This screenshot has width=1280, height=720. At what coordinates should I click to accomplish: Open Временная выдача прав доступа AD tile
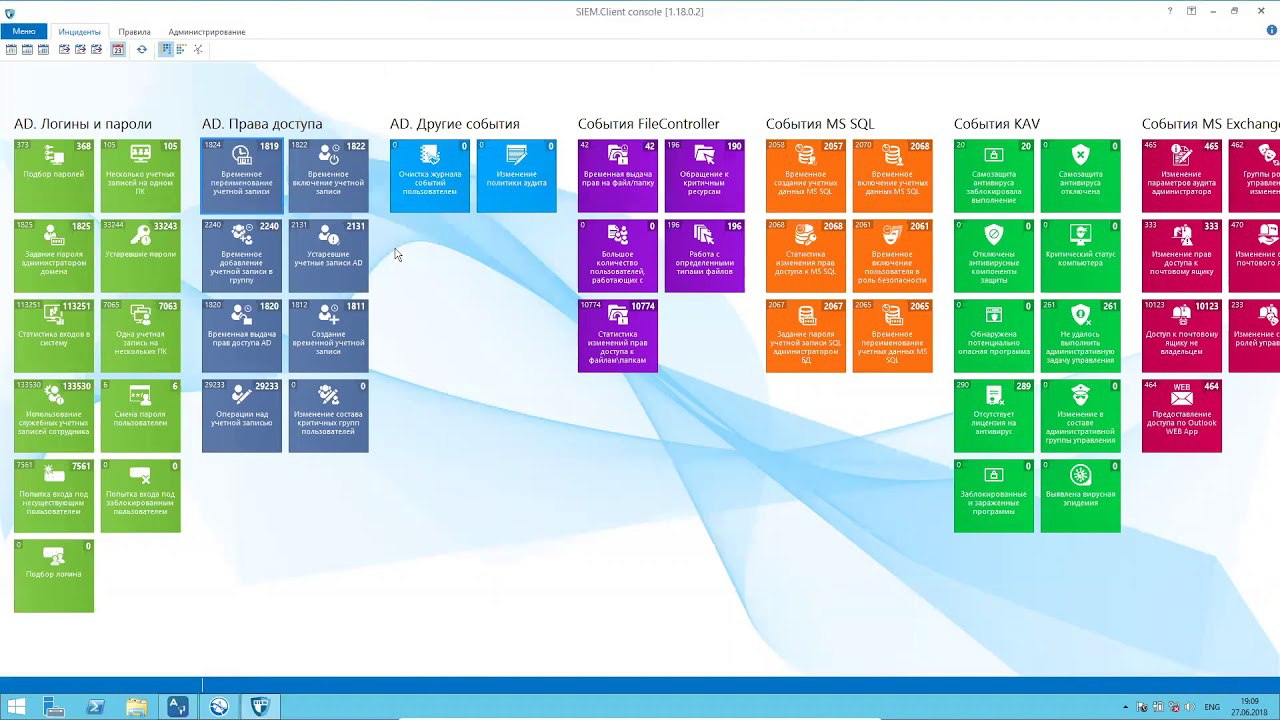(x=242, y=336)
